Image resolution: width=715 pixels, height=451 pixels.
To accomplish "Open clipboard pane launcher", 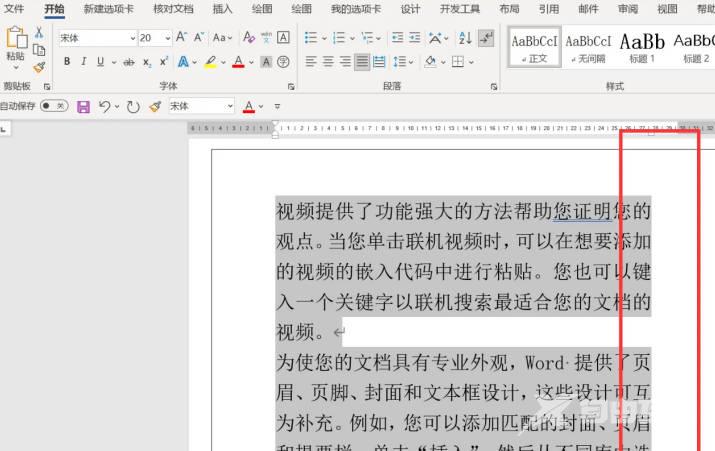I will (x=47, y=86).
